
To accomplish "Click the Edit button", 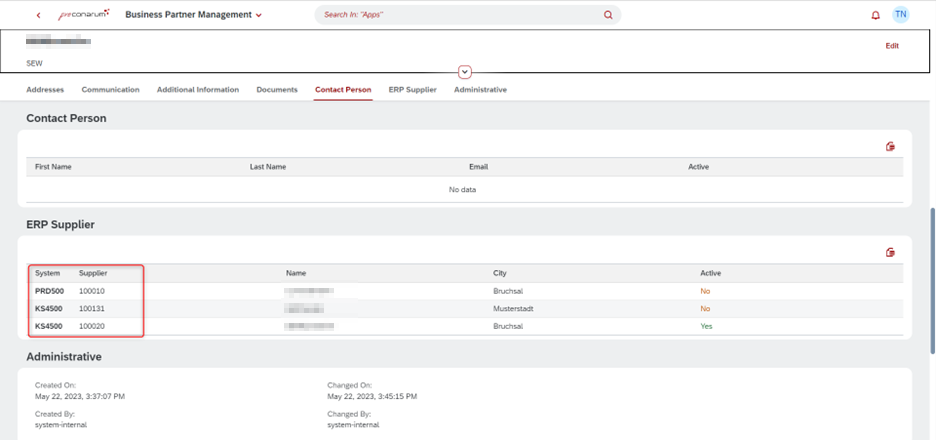I will point(892,46).
